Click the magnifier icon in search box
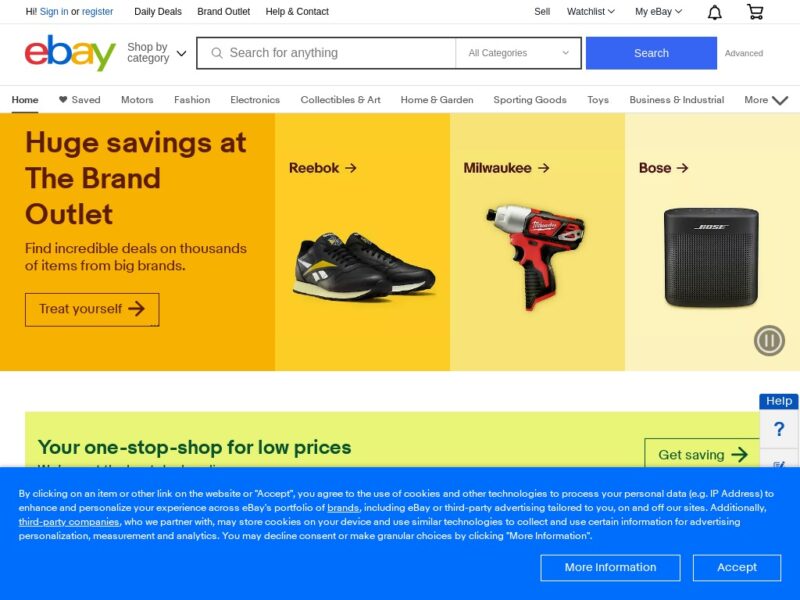Viewport: 800px width, 600px height. (x=217, y=53)
